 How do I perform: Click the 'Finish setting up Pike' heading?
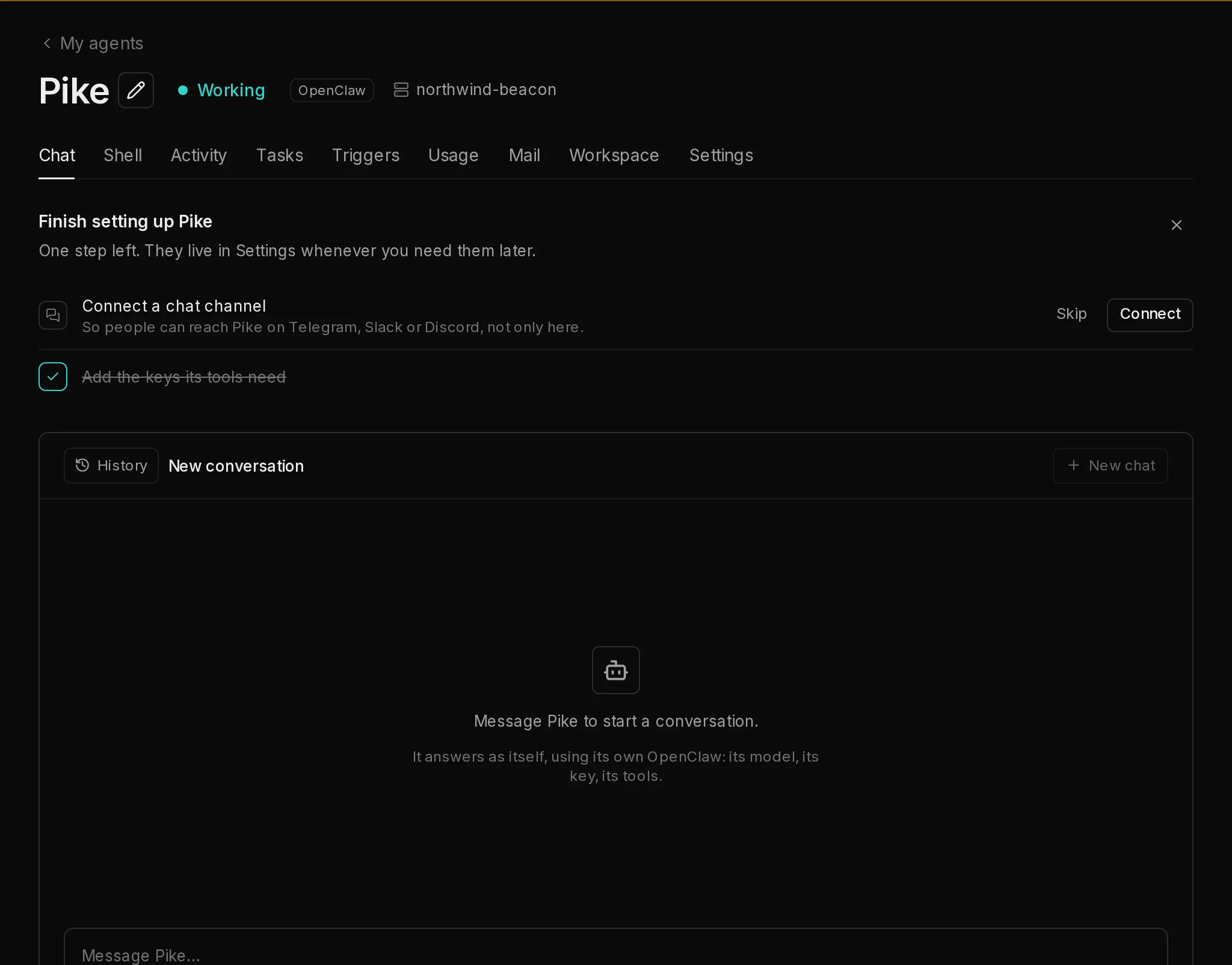[x=126, y=221]
